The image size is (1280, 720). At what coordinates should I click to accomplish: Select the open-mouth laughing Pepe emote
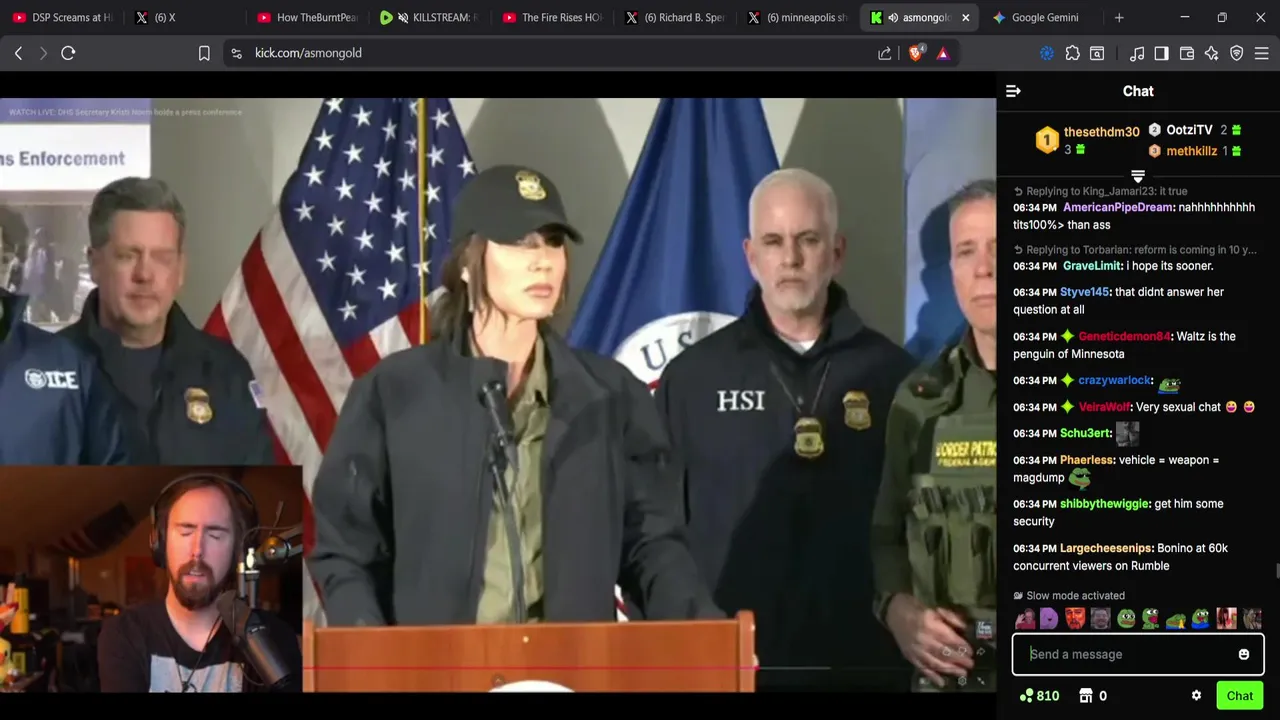(1151, 619)
